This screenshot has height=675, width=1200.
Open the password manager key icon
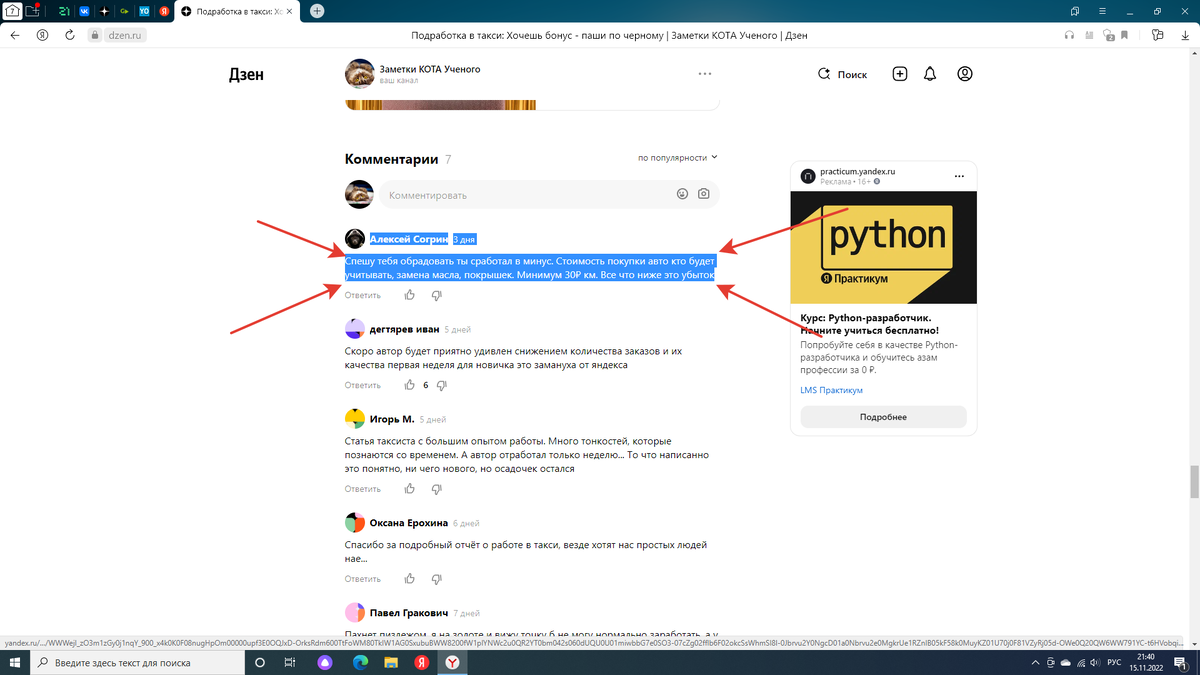click(1157, 34)
